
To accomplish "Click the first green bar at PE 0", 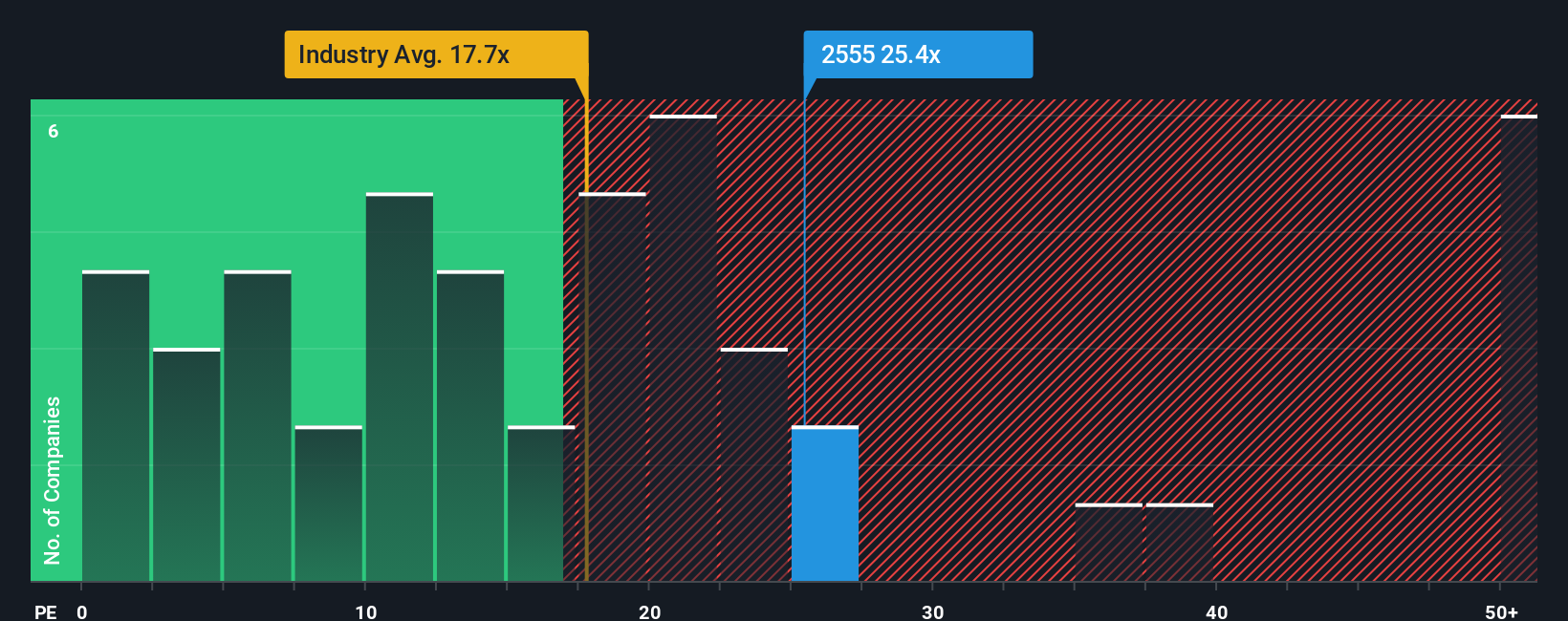I will click(x=116, y=426).
